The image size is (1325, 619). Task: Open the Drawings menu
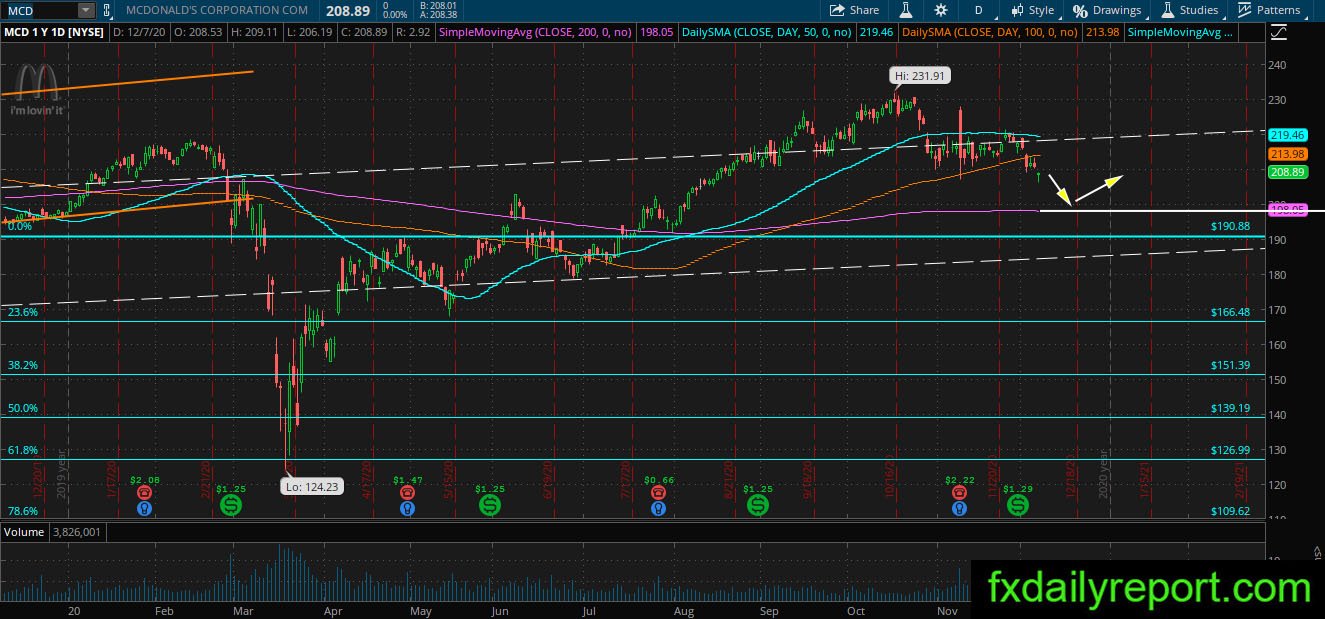coord(1108,10)
